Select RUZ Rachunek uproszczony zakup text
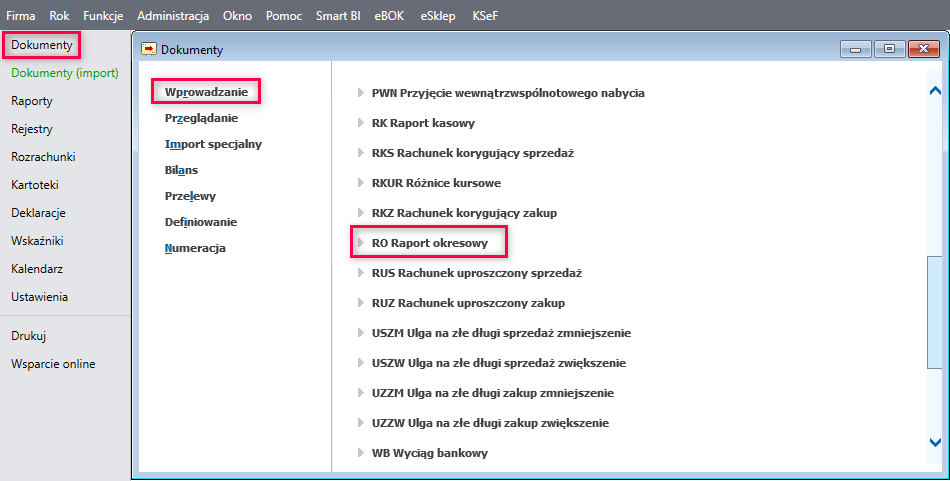The image size is (950, 481). point(468,303)
